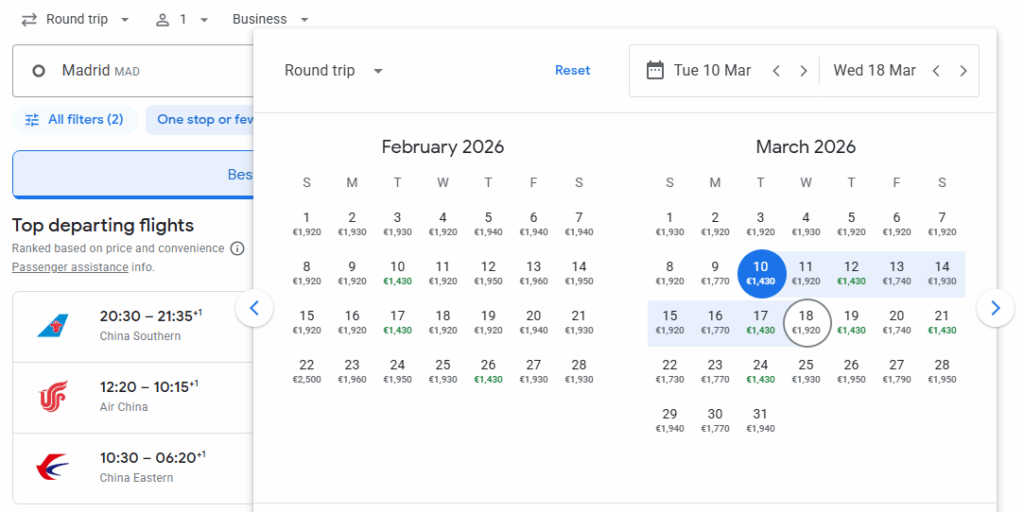Click the China Southern airline logo
Image resolution: width=1024 pixels, height=512 pixels.
(x=53, y=325)
